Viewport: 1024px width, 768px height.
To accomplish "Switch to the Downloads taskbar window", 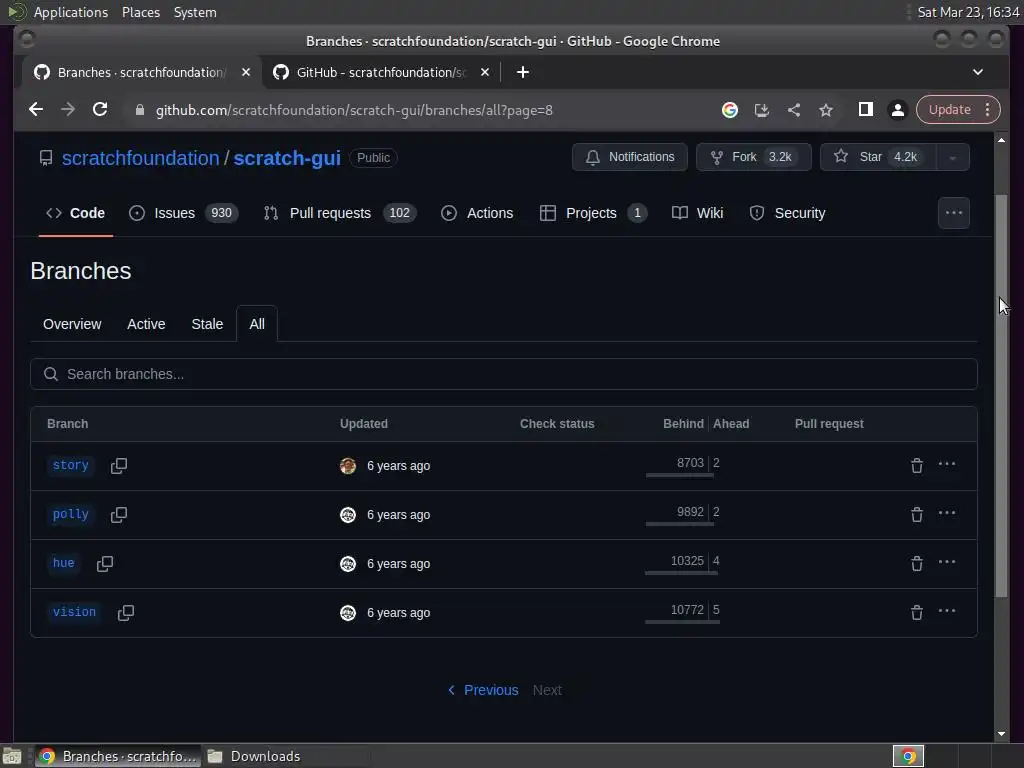I will tap(285, 756).
